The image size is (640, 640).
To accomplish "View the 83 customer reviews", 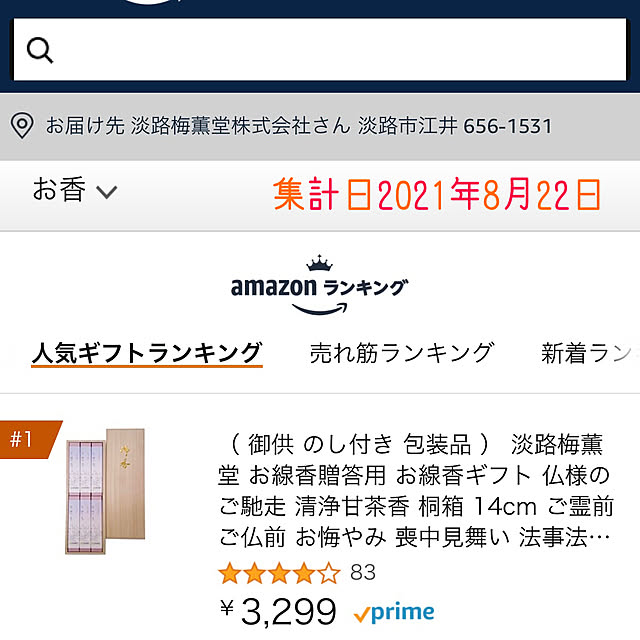I will (363, 573).
